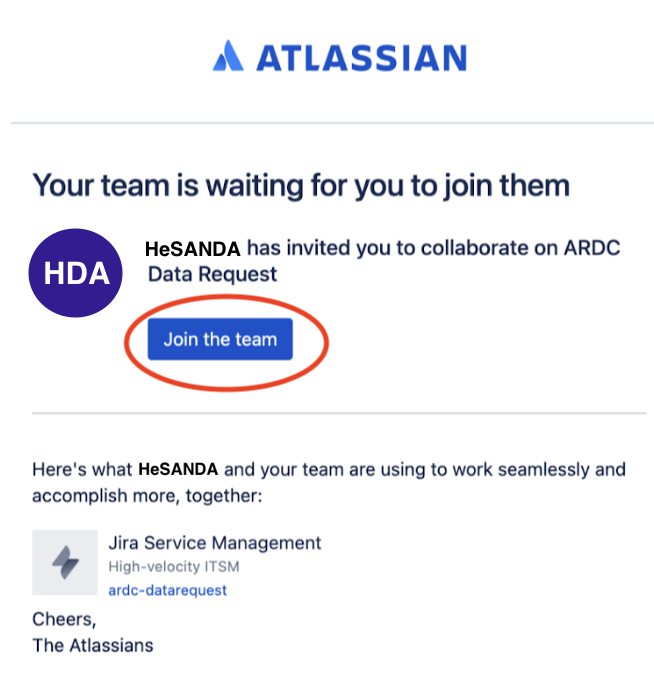Click the Atlassian triangle logo icon

[227, 56]
